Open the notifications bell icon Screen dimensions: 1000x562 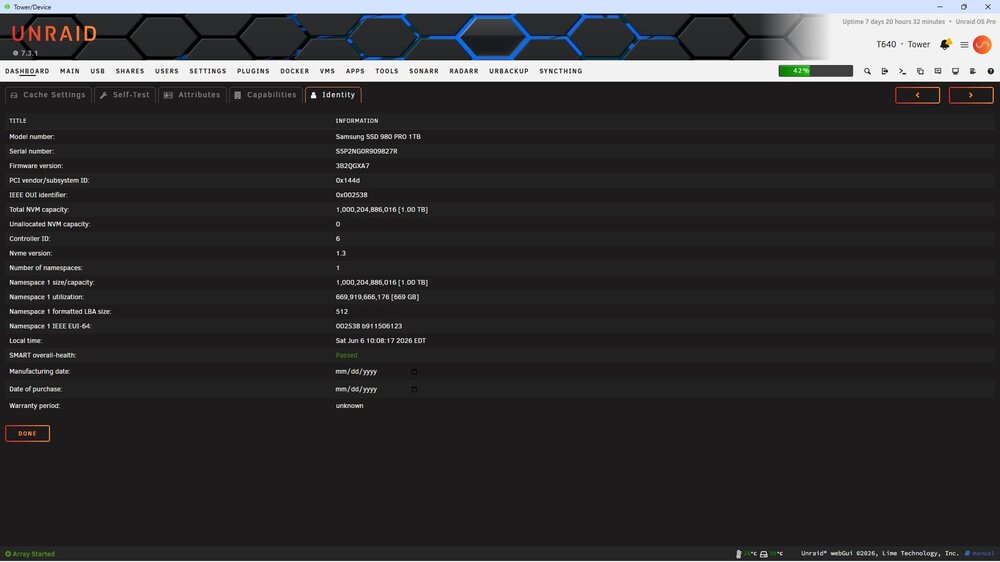click(x=945, y=45)
